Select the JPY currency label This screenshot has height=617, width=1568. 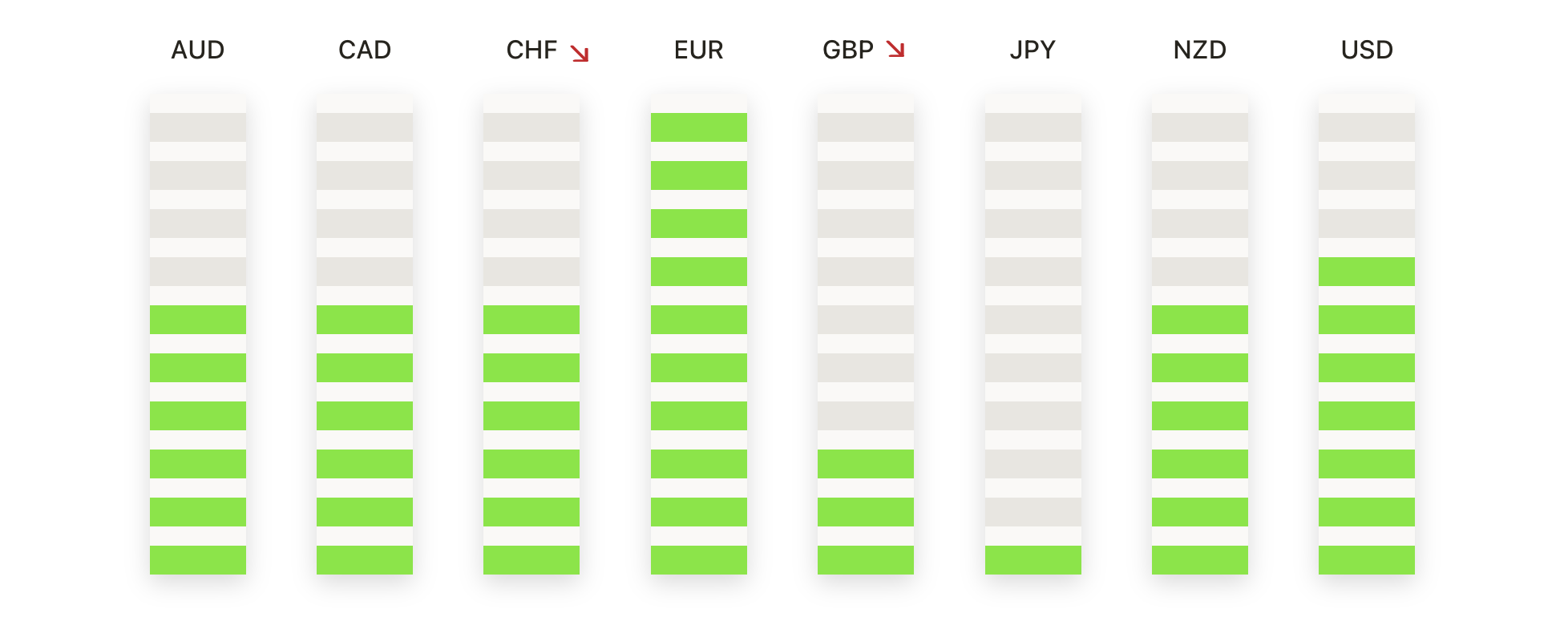tap(1033, 50)
